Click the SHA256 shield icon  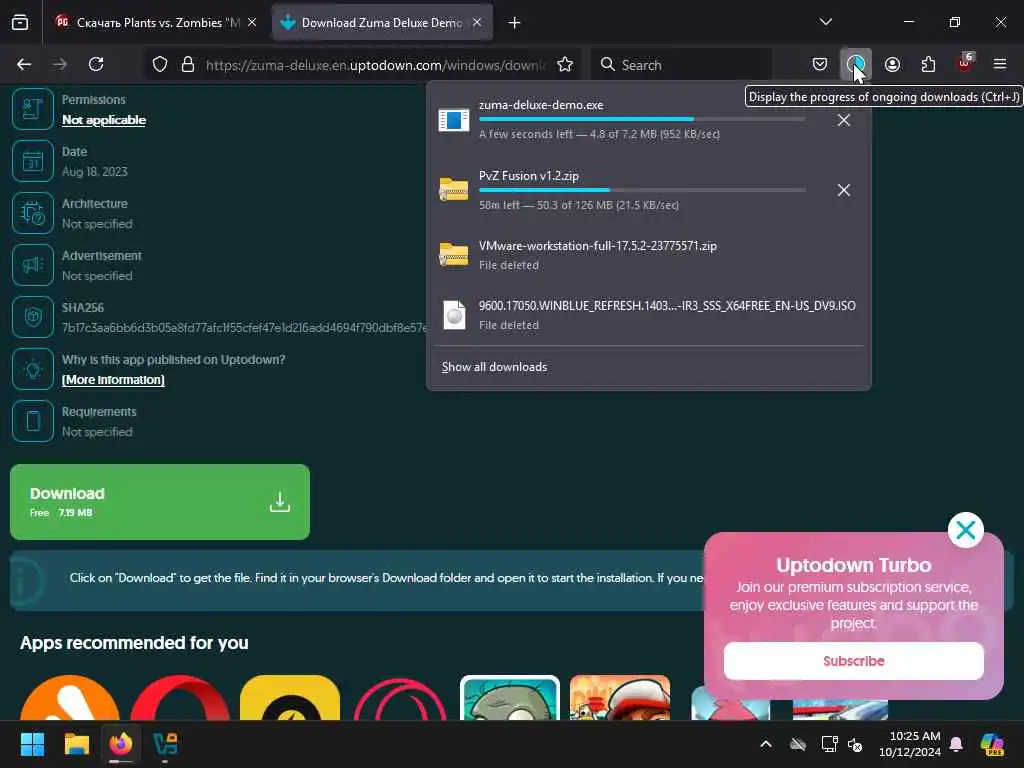[33, 317]
